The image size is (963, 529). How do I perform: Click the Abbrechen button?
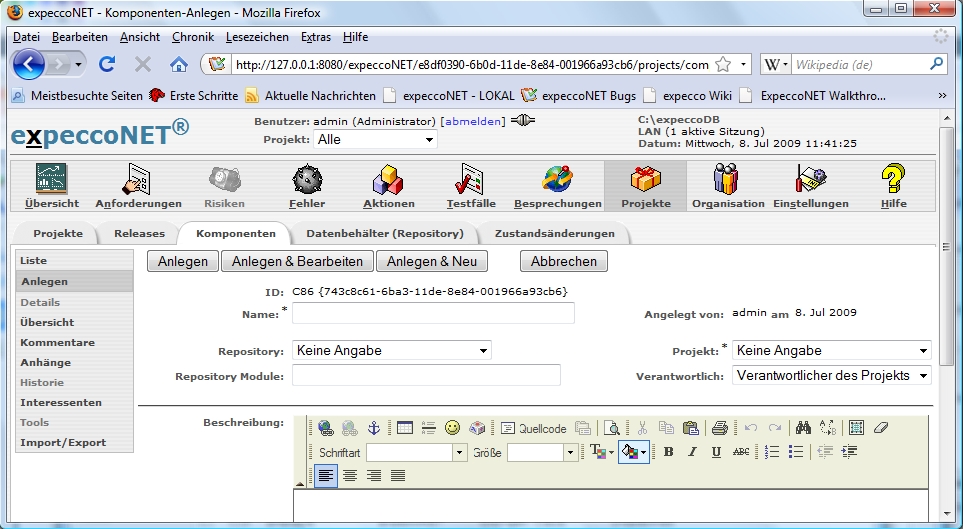click(x=564, y=261)
